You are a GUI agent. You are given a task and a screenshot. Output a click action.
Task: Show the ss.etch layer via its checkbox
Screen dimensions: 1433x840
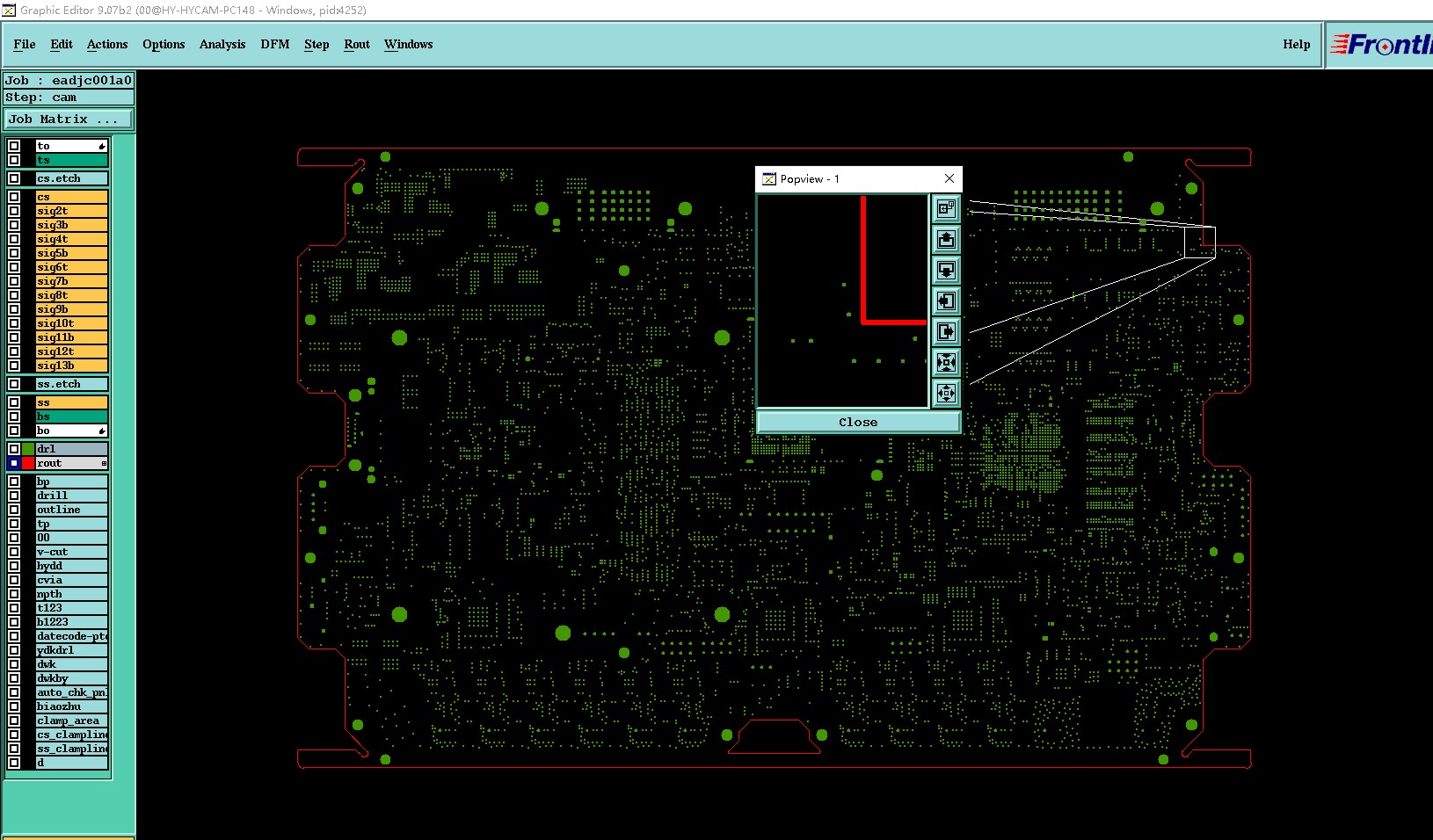[14, 384]
